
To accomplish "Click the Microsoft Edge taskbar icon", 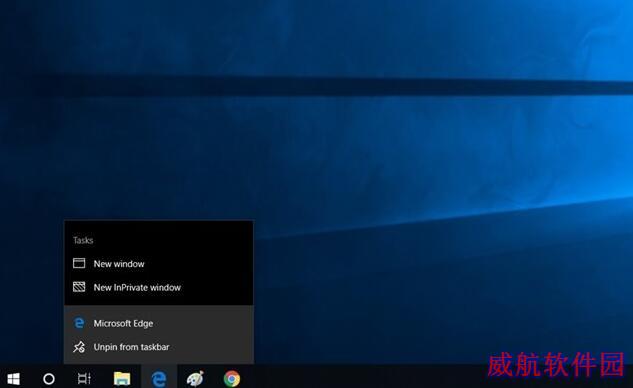I will point(159,379).
